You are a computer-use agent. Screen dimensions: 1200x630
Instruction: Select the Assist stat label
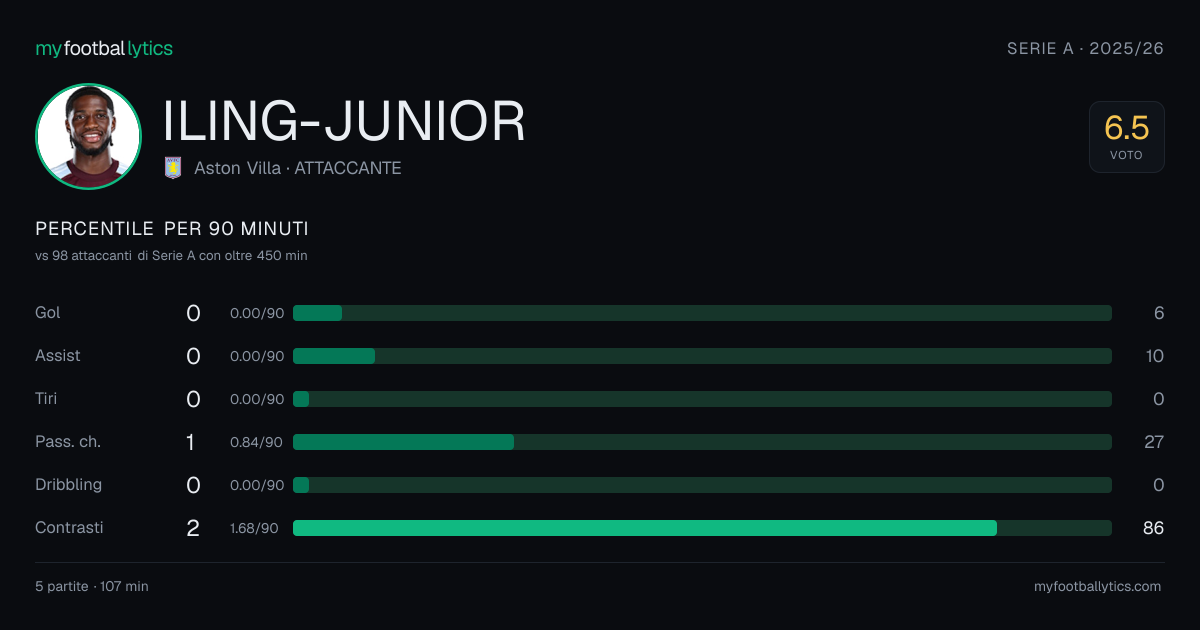[58, 356]
